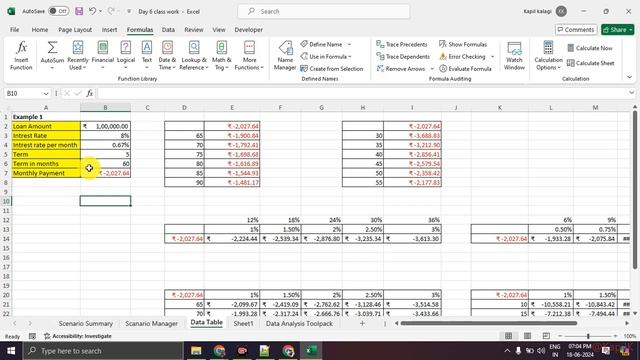The image size is (640, 360).
Task: Click Remove Arrows
Action: 401,69
